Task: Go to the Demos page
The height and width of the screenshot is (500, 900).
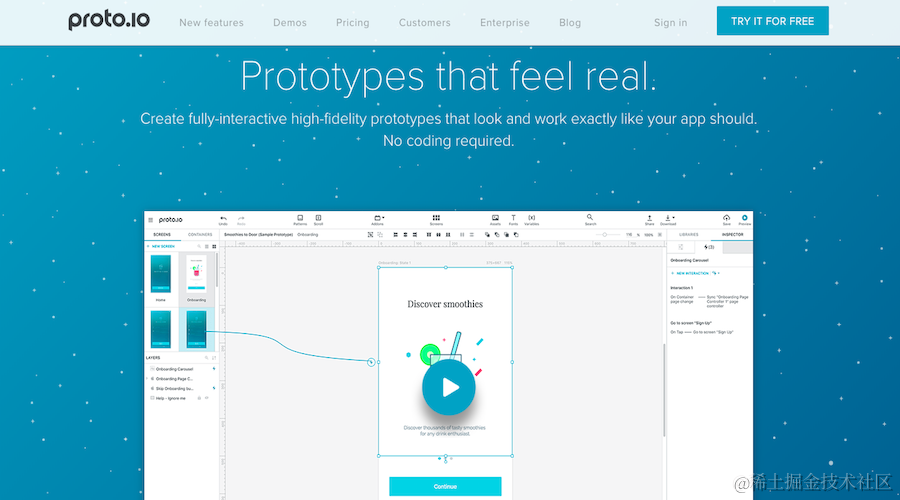Action: (290, 22)
